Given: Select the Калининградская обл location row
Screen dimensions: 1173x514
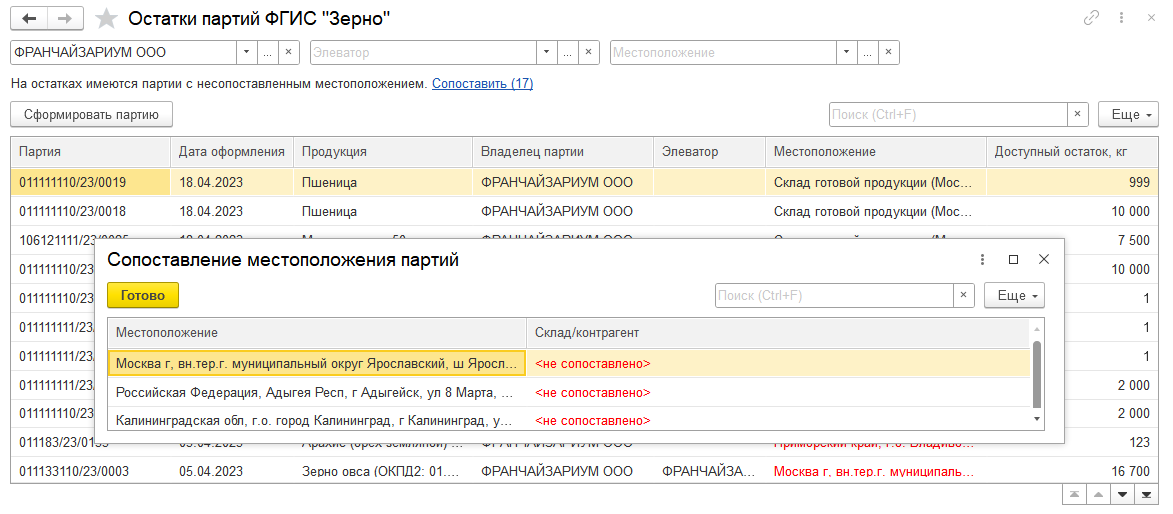Looking at the screenshot, I should click(316, 420).
